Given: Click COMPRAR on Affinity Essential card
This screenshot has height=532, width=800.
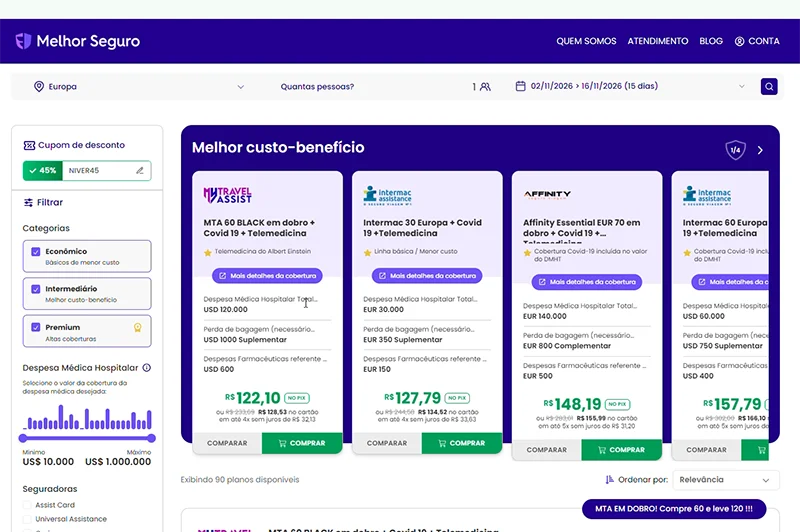Looking at the screenshot, I should [x=621, y=450].
